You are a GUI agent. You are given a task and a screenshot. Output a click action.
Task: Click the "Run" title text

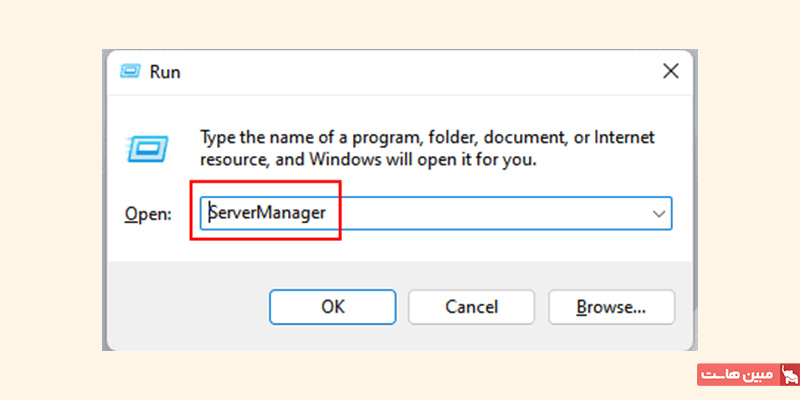165,72
